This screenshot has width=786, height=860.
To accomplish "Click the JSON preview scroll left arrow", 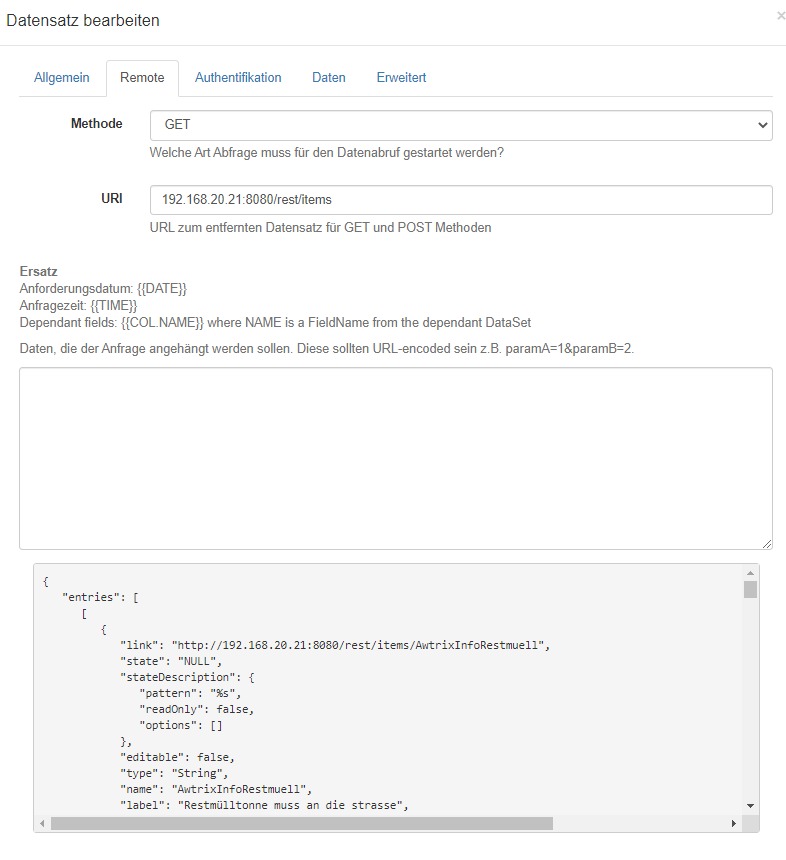I will [x=43, y=823].
